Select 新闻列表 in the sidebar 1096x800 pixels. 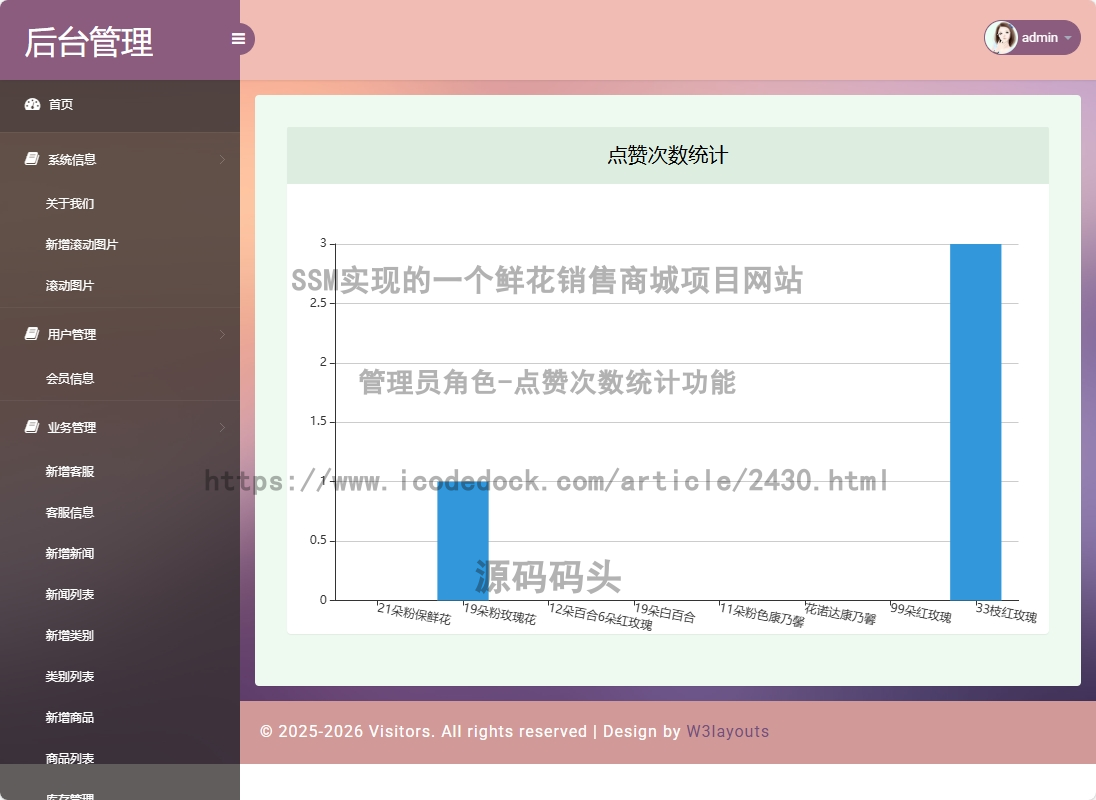[70, 595]
